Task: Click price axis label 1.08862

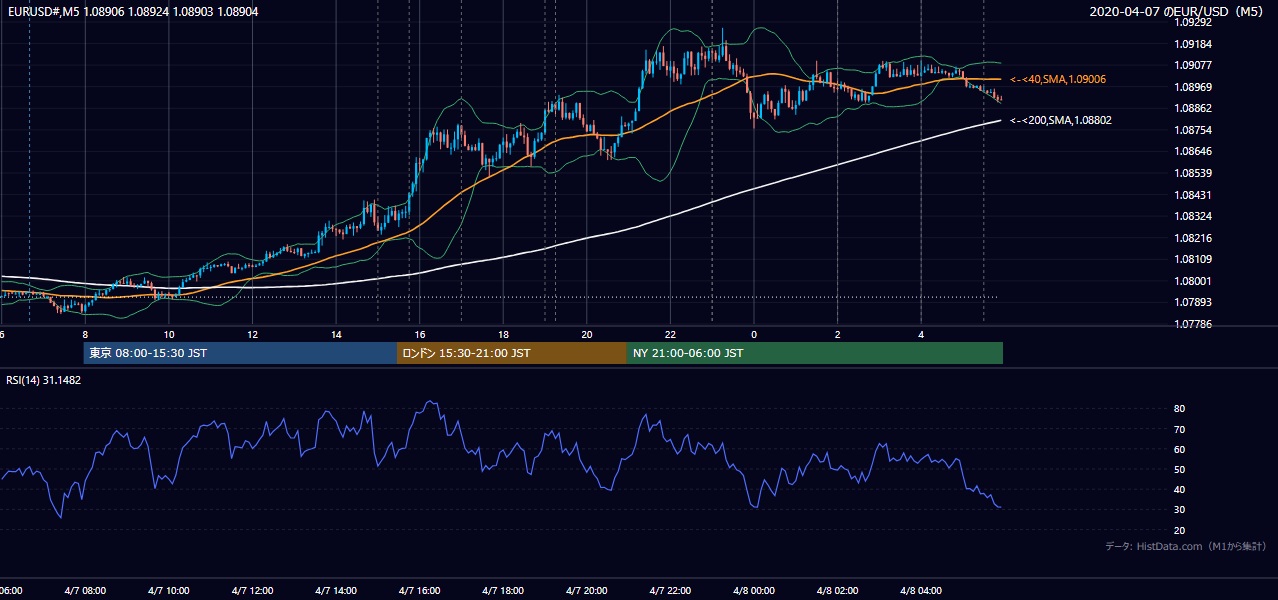Action: point(1193,108)
